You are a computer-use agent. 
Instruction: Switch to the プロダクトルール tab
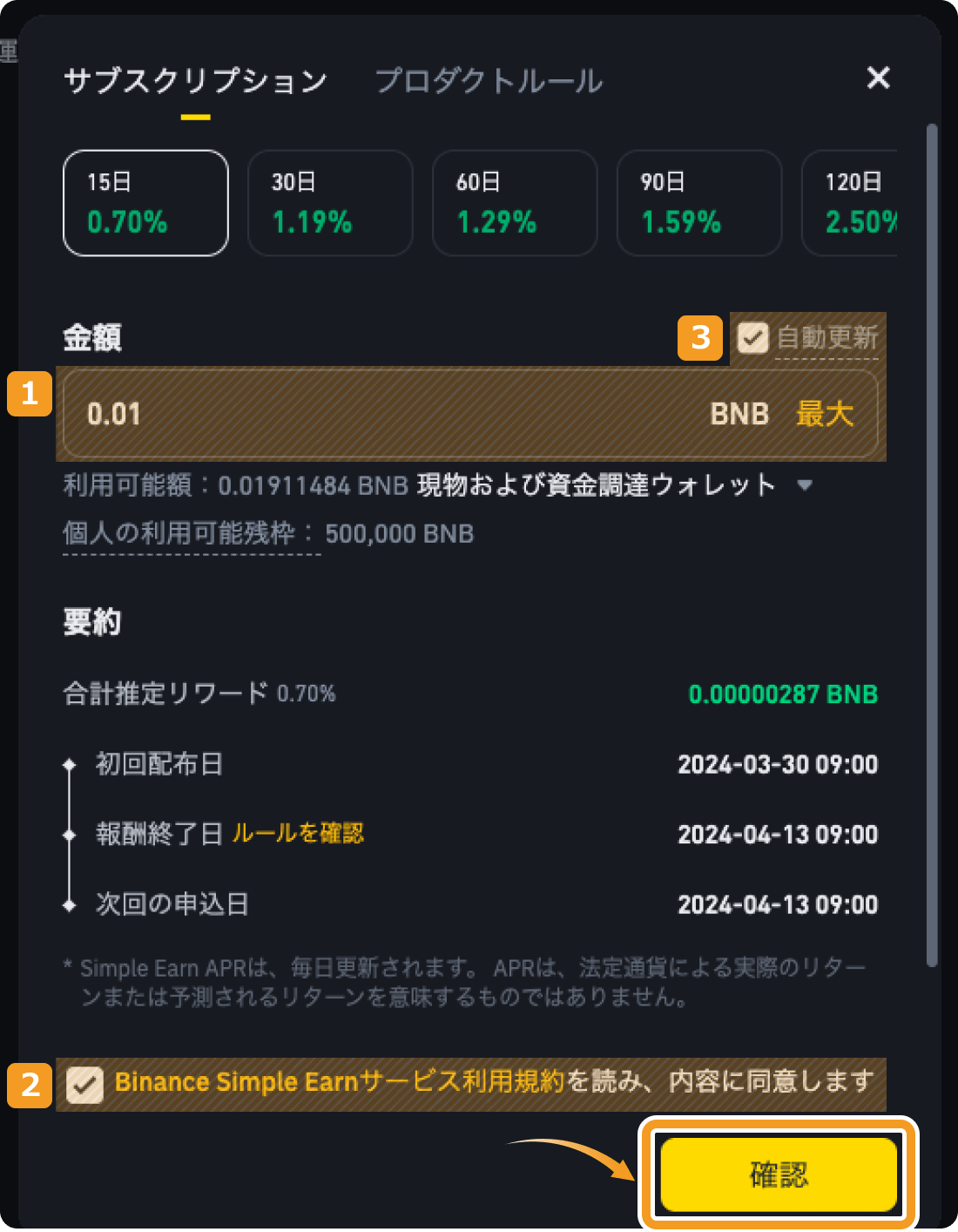pyautogui.click(x=489, y=81)
